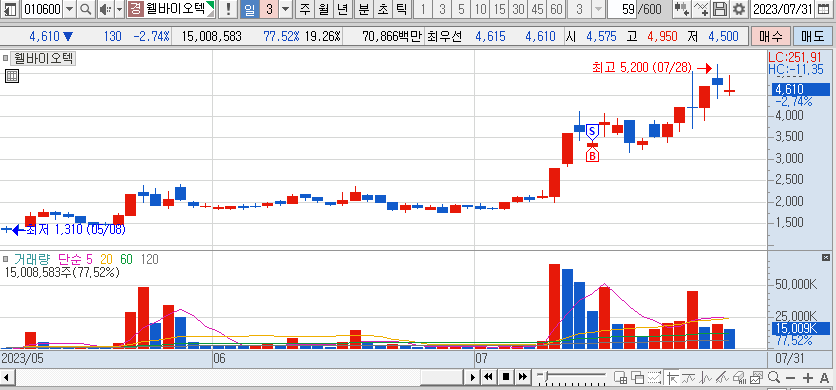Click the chart image capture icon
Viewport: 836px width, 390px height.
756,378
